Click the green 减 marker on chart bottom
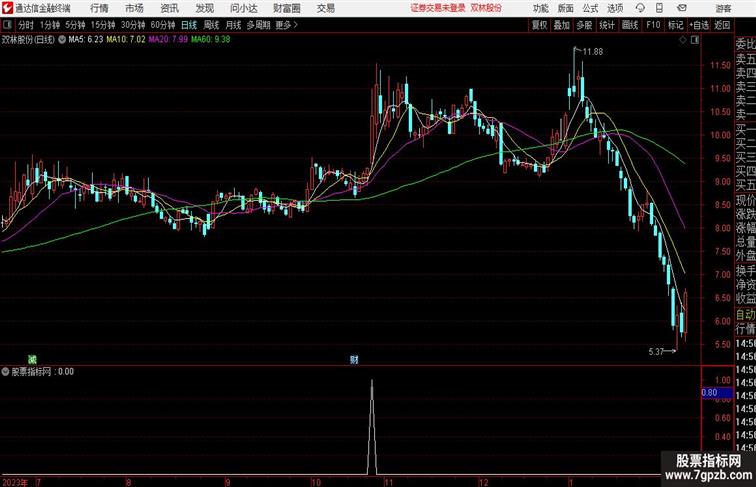Viewport: 756px width, 487px height. point(32,359)
